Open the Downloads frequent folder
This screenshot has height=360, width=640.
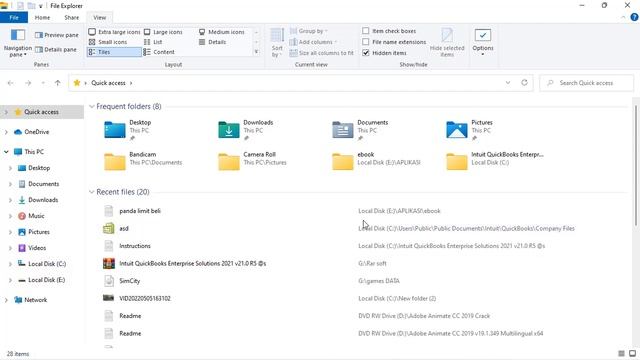click(x=246, y=130)
